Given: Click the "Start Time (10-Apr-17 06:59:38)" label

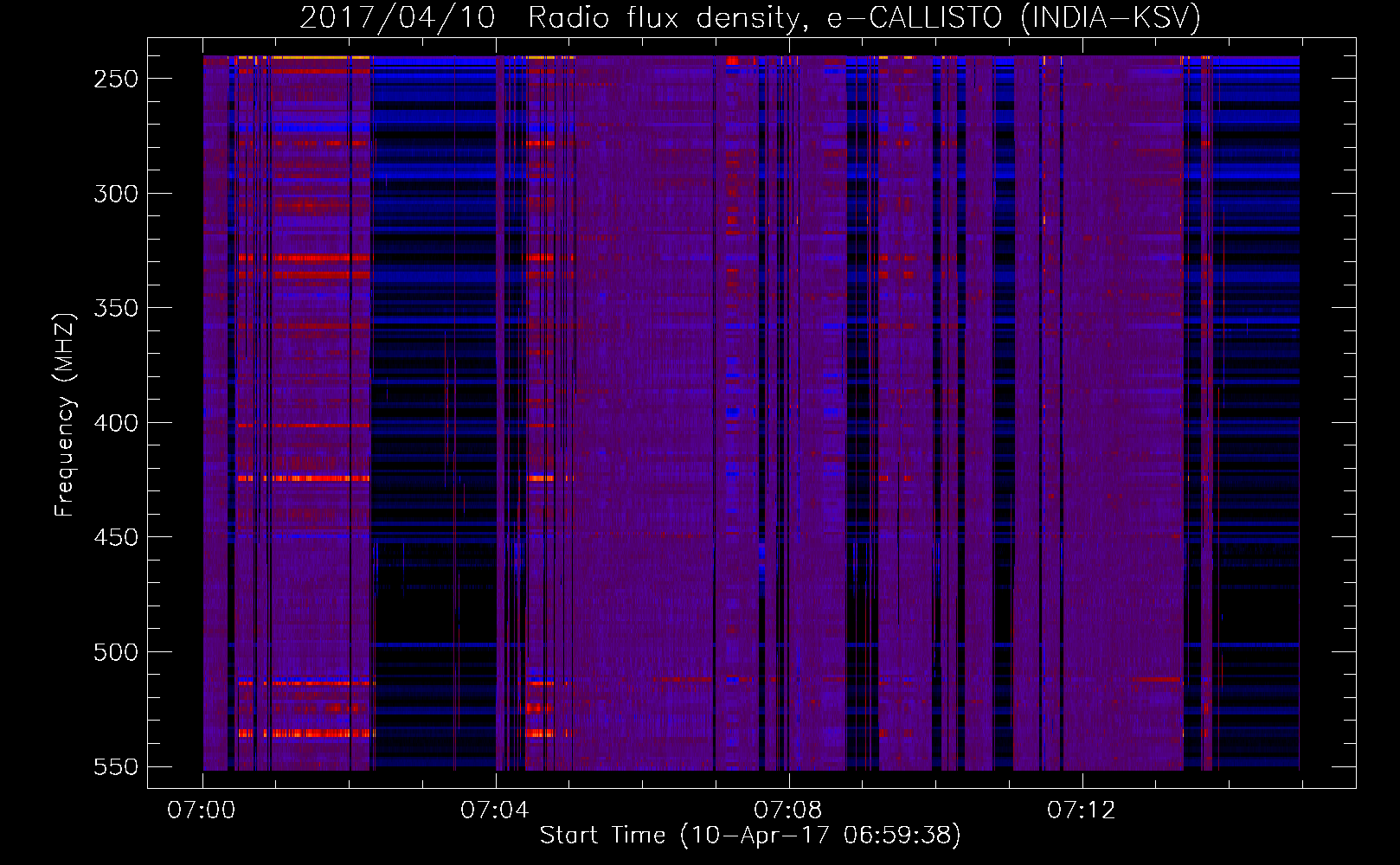Looking at the screenshot, I should [750, 835].
